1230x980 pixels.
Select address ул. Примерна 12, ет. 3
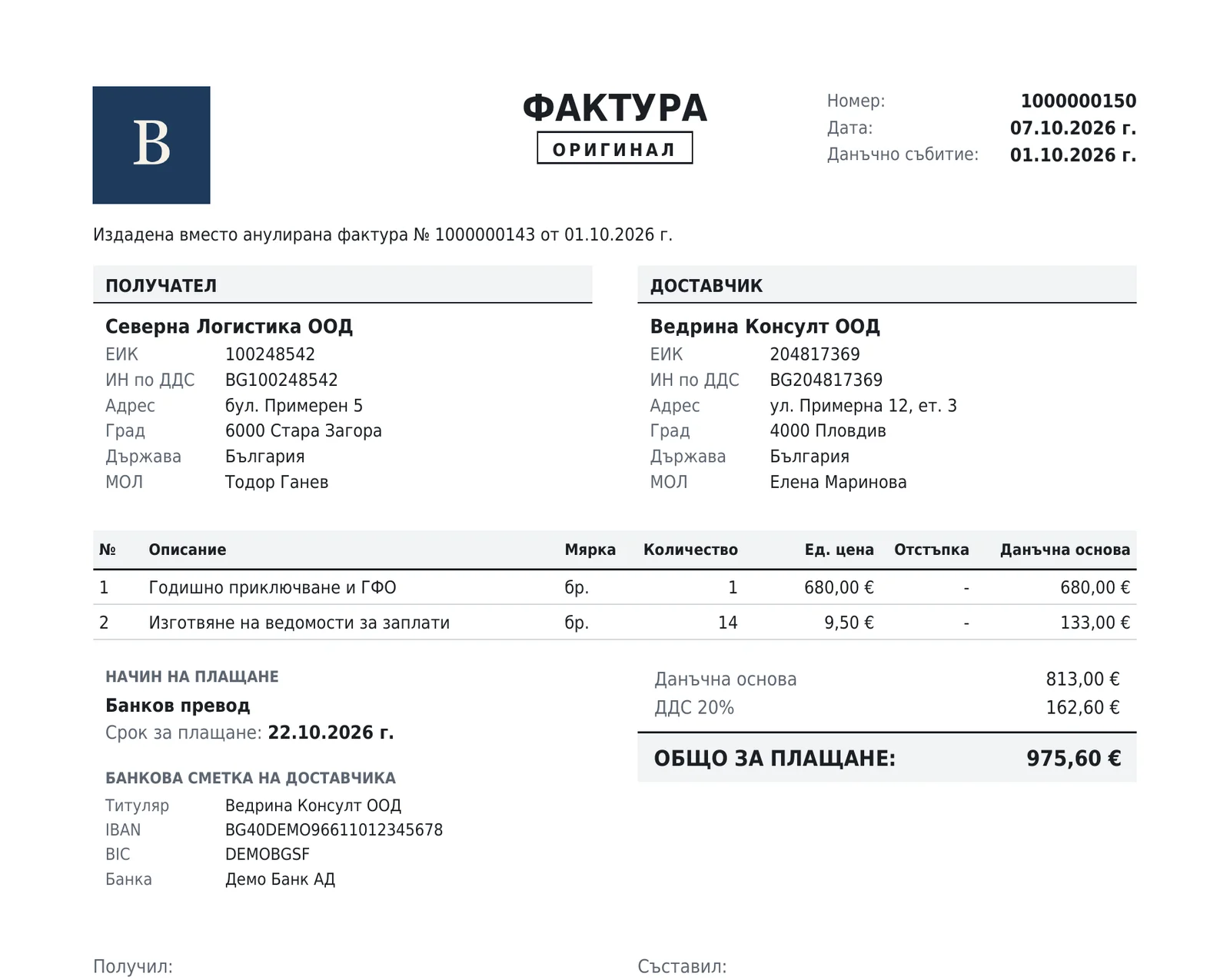click(863, 406)
